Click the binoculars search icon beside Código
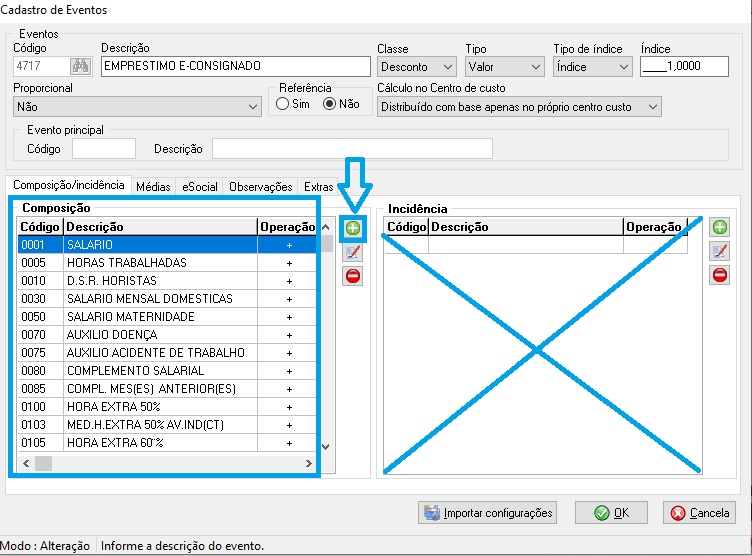Screen dimensions: 752x556 point(80,67)
